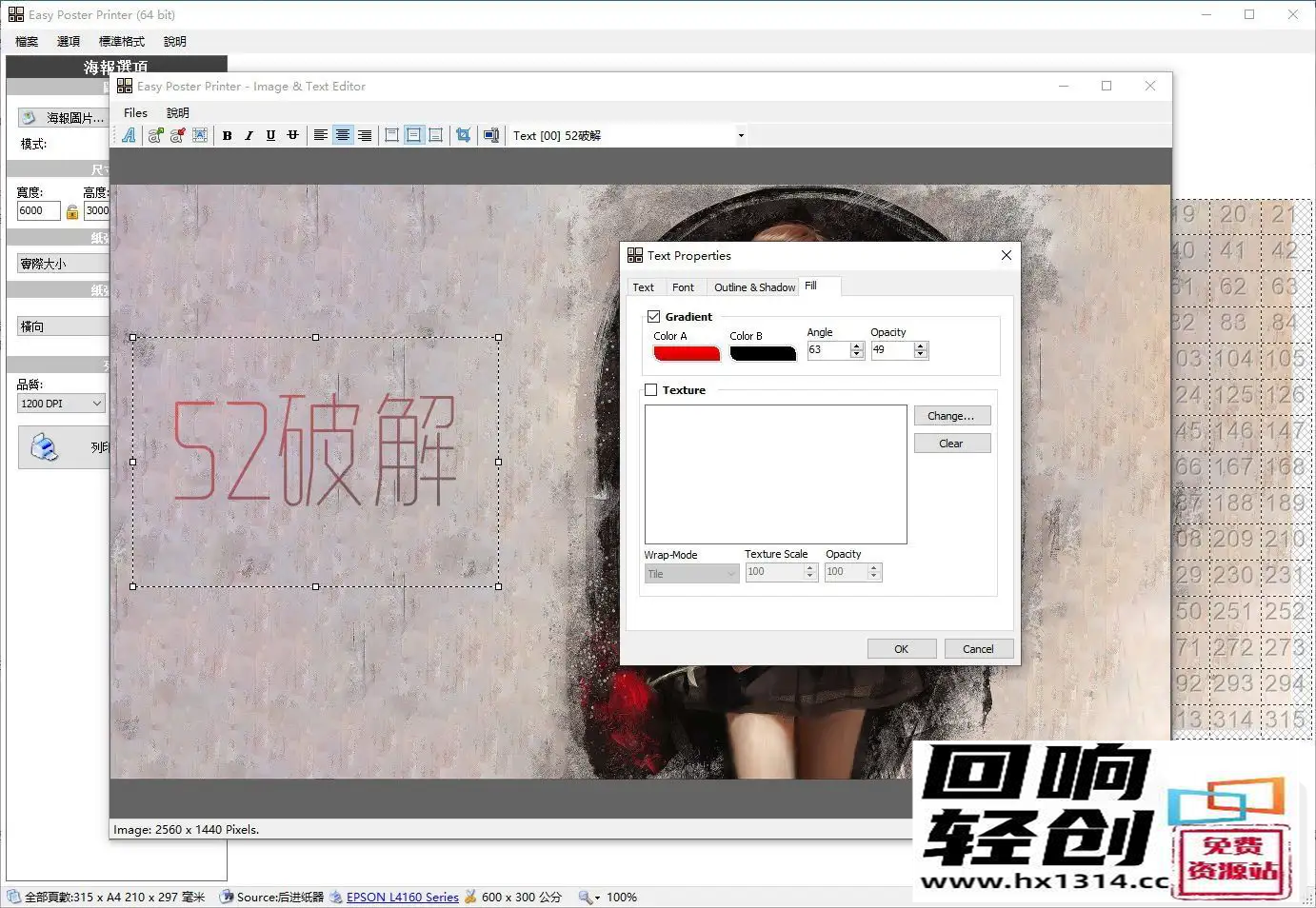Viewport: 1316px width, 908px height.
Task: Click the source icon in status bar
Action: [227, 897]
